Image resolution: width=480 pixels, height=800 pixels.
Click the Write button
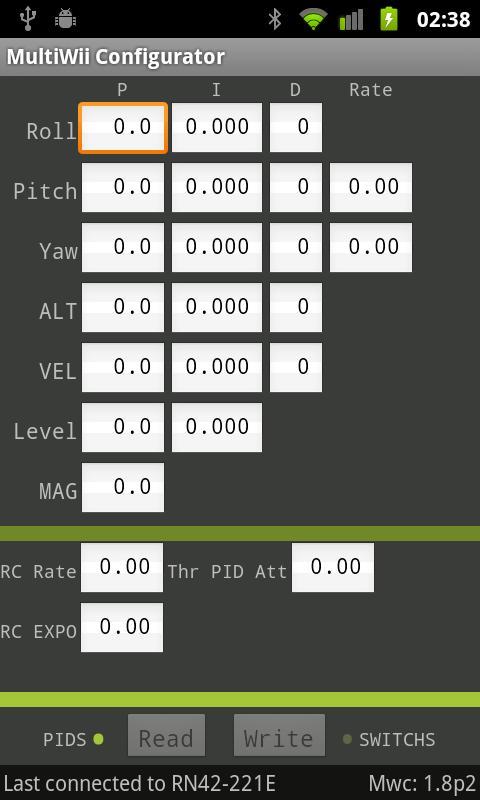[279, 735]
